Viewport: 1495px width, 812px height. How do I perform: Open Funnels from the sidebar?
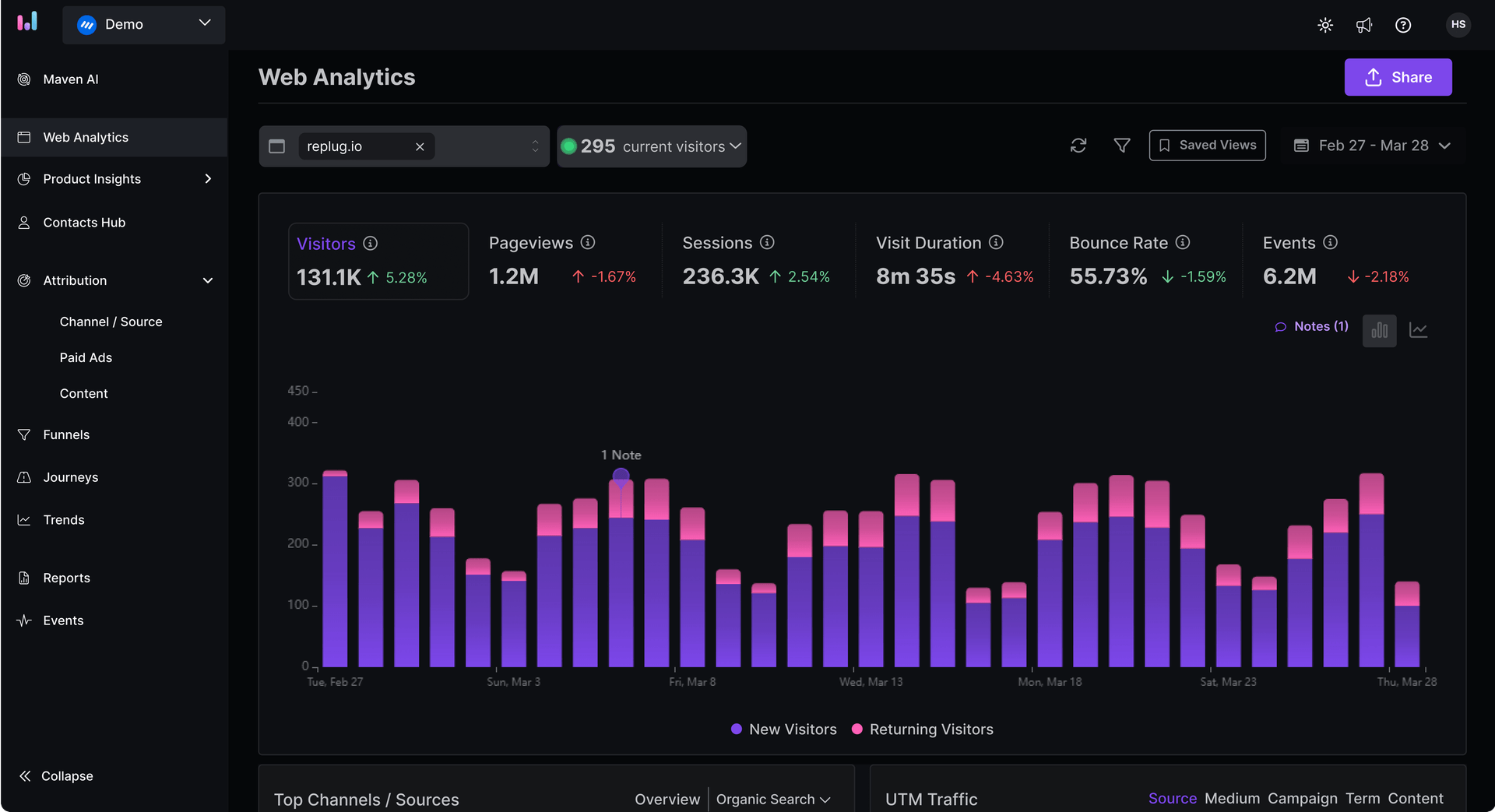(66, 434)
